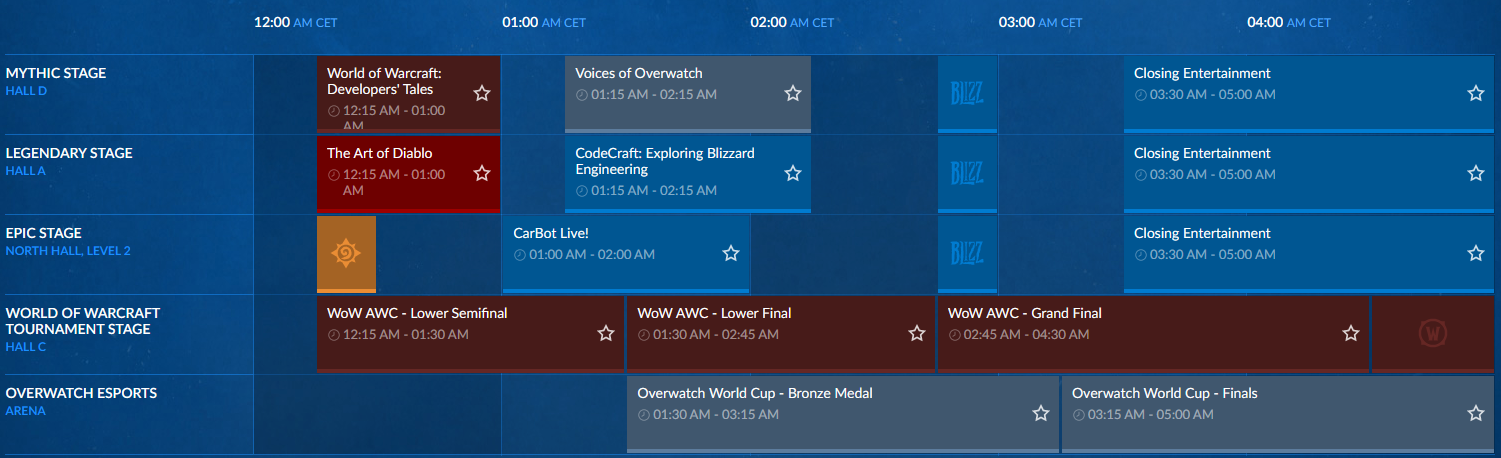Viewport: 1501px width, 458px height.
Task: Star the World of Warcraft: Developers' Tales session
Action: click(482, 93)
